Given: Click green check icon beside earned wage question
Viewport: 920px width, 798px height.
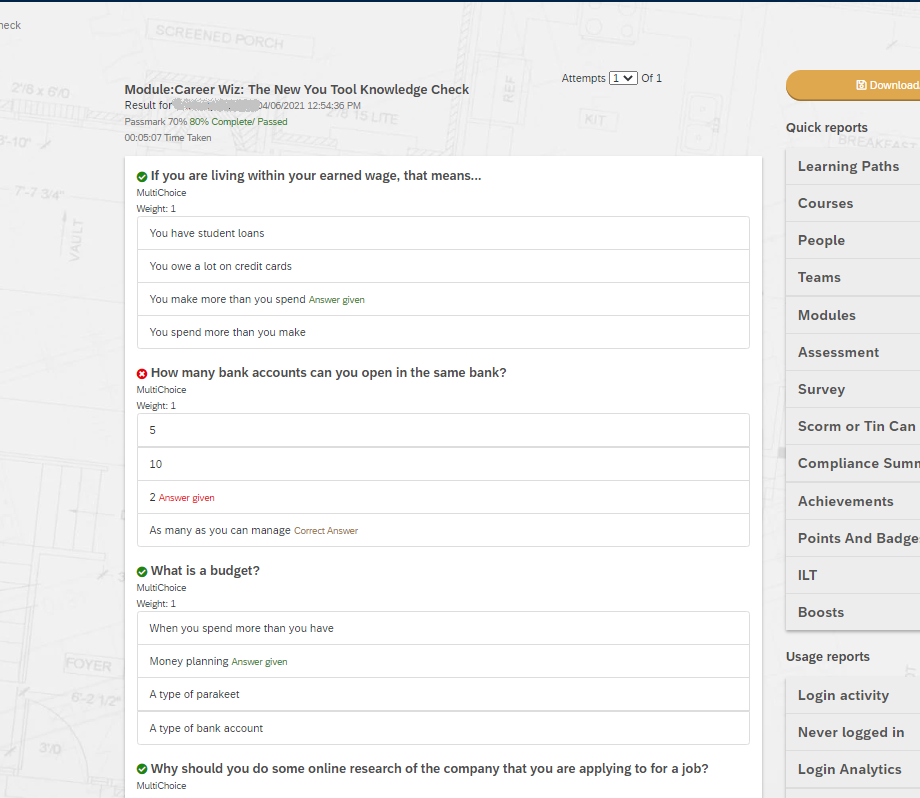Looking at the screenshot, I should pyautogui.click(x=142, y=177).
